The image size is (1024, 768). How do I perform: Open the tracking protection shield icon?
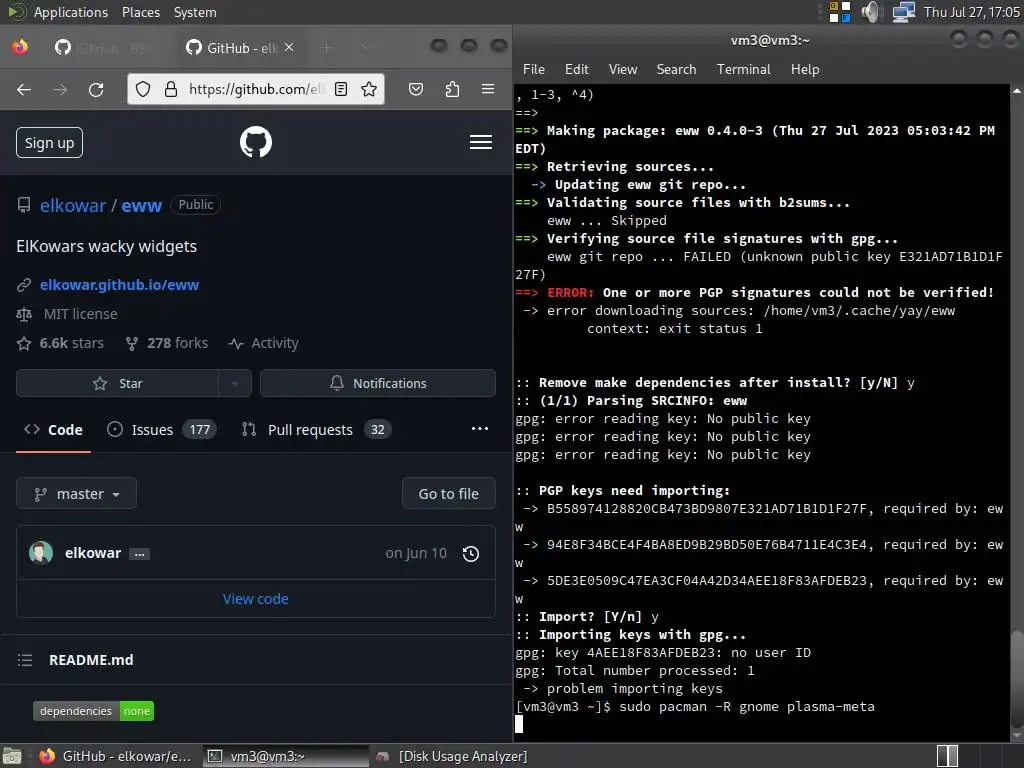(143, 89)
